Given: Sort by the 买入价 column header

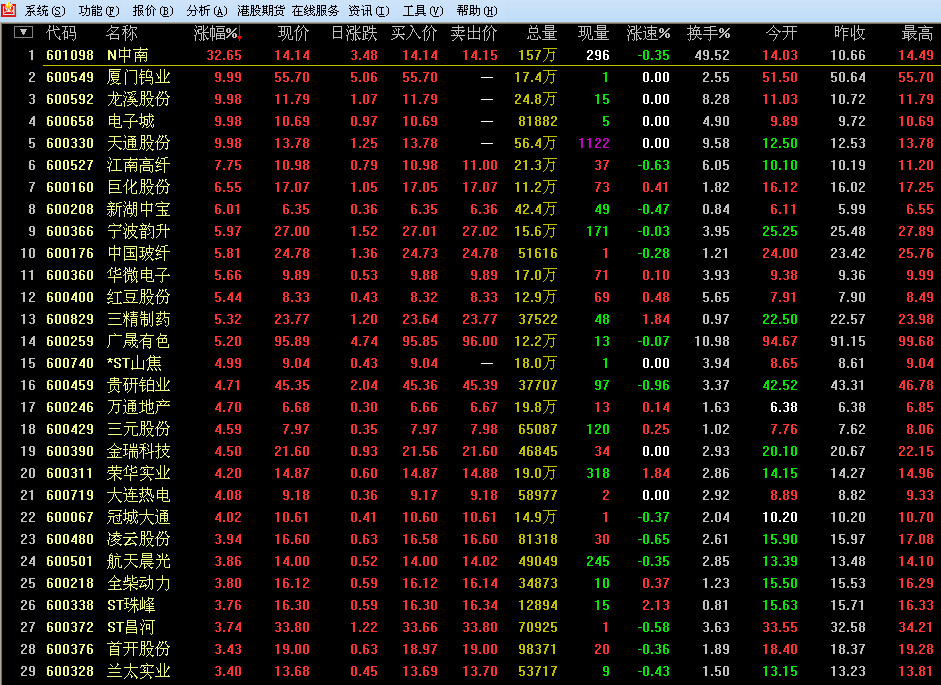Looking at the screenshot, I should 414,33.
